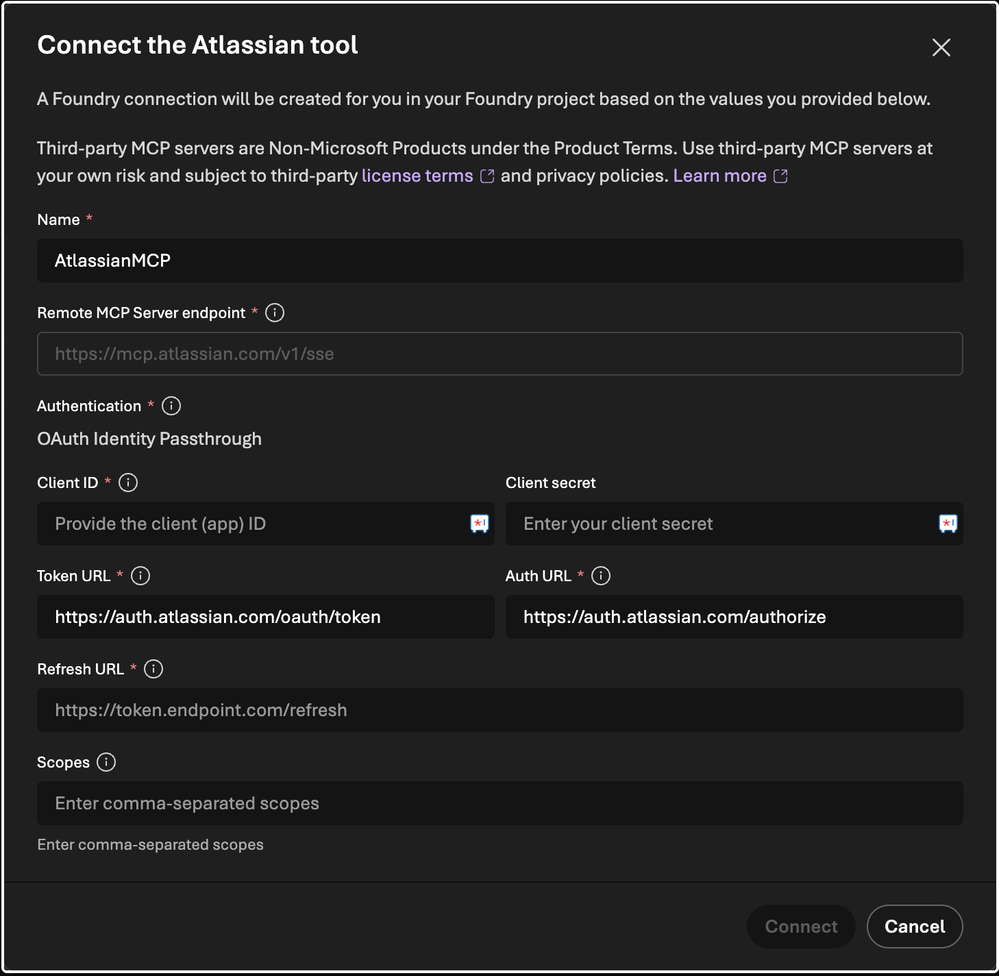Image resolution: width=999 pixels, height=976 pixels.
Task: Click the Cancel button
Action: [x=914, y=926]
